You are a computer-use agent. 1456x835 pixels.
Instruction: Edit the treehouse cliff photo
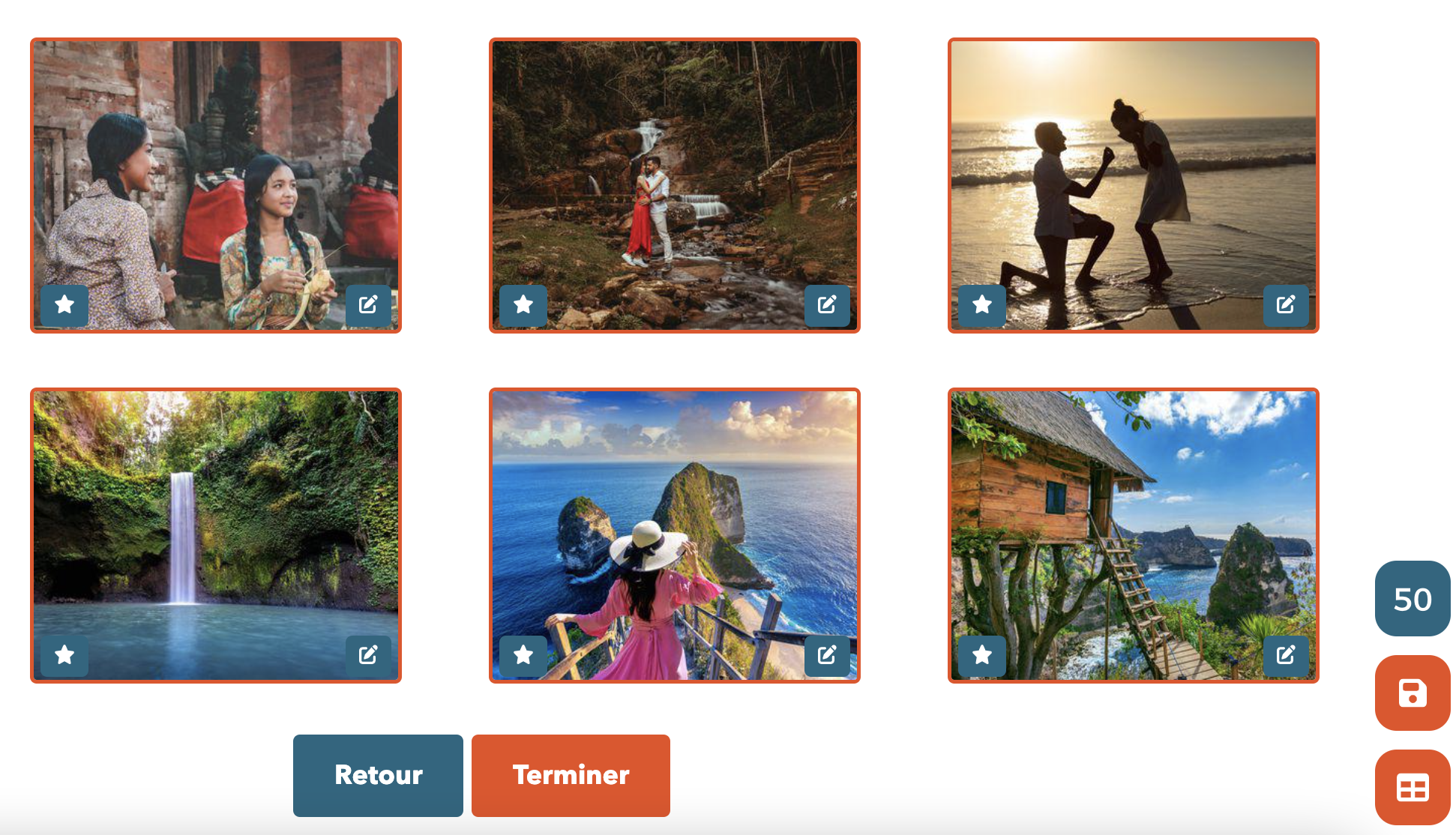[x=1286, y=655]
